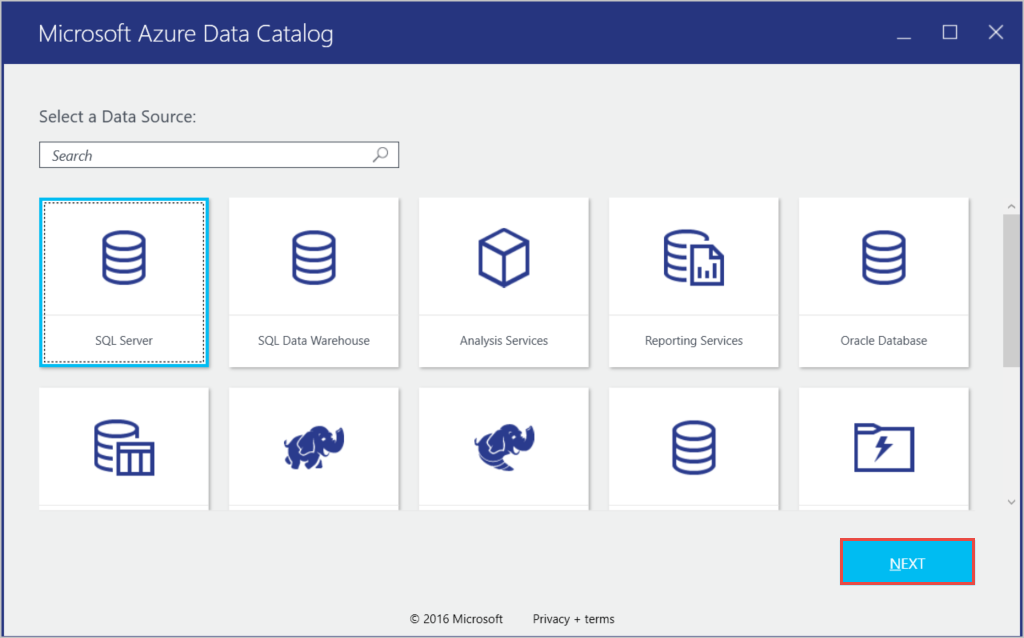Click the plain database cylinder tile in second row

coord(693,448)
